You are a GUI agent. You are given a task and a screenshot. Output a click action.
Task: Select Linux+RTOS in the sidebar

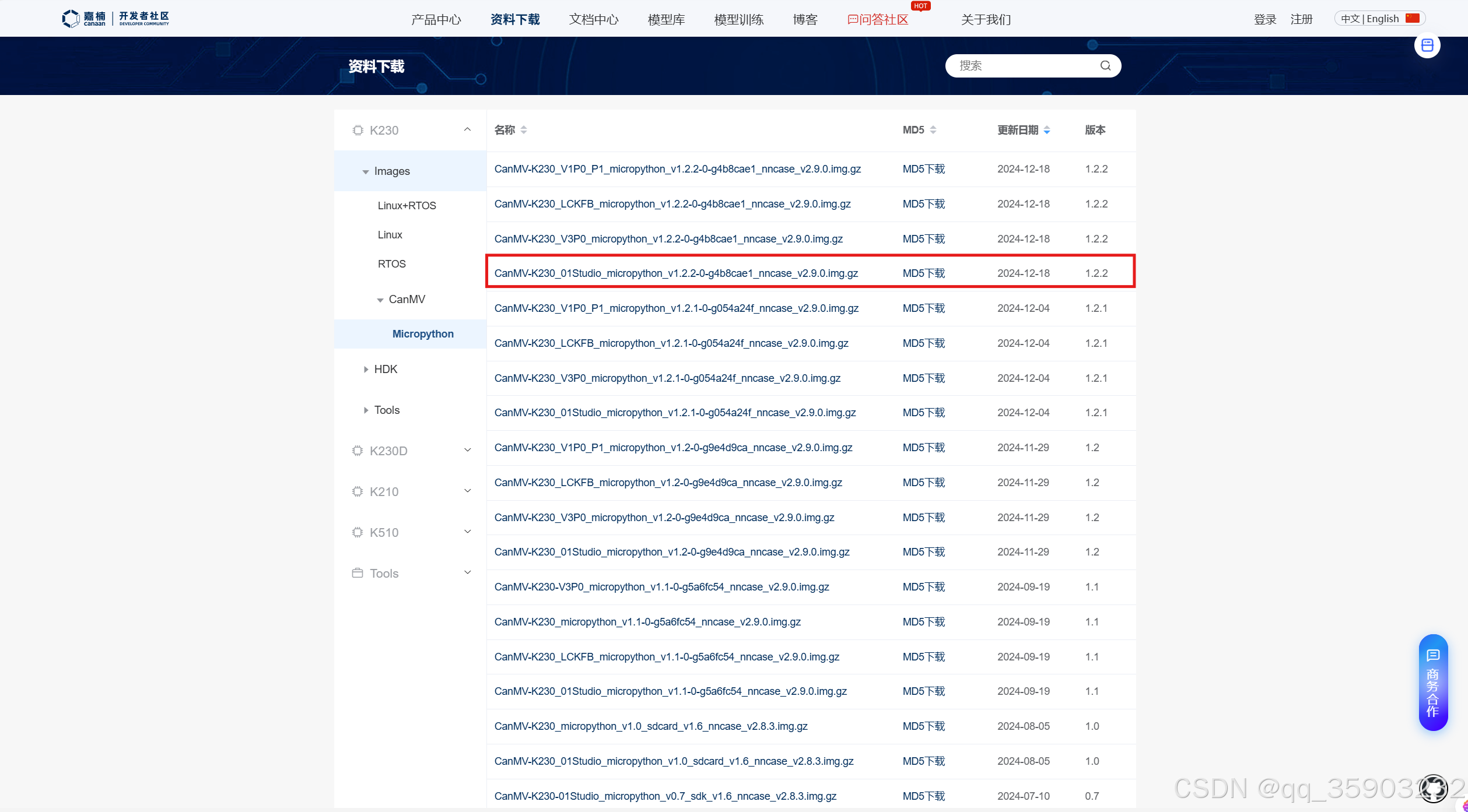407,206
